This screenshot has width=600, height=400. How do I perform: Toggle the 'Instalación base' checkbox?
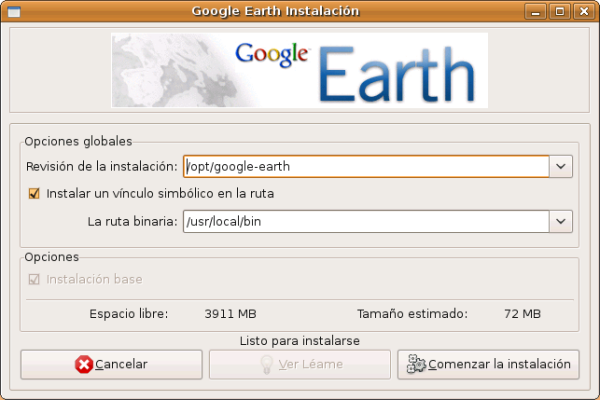pos(34,279)
